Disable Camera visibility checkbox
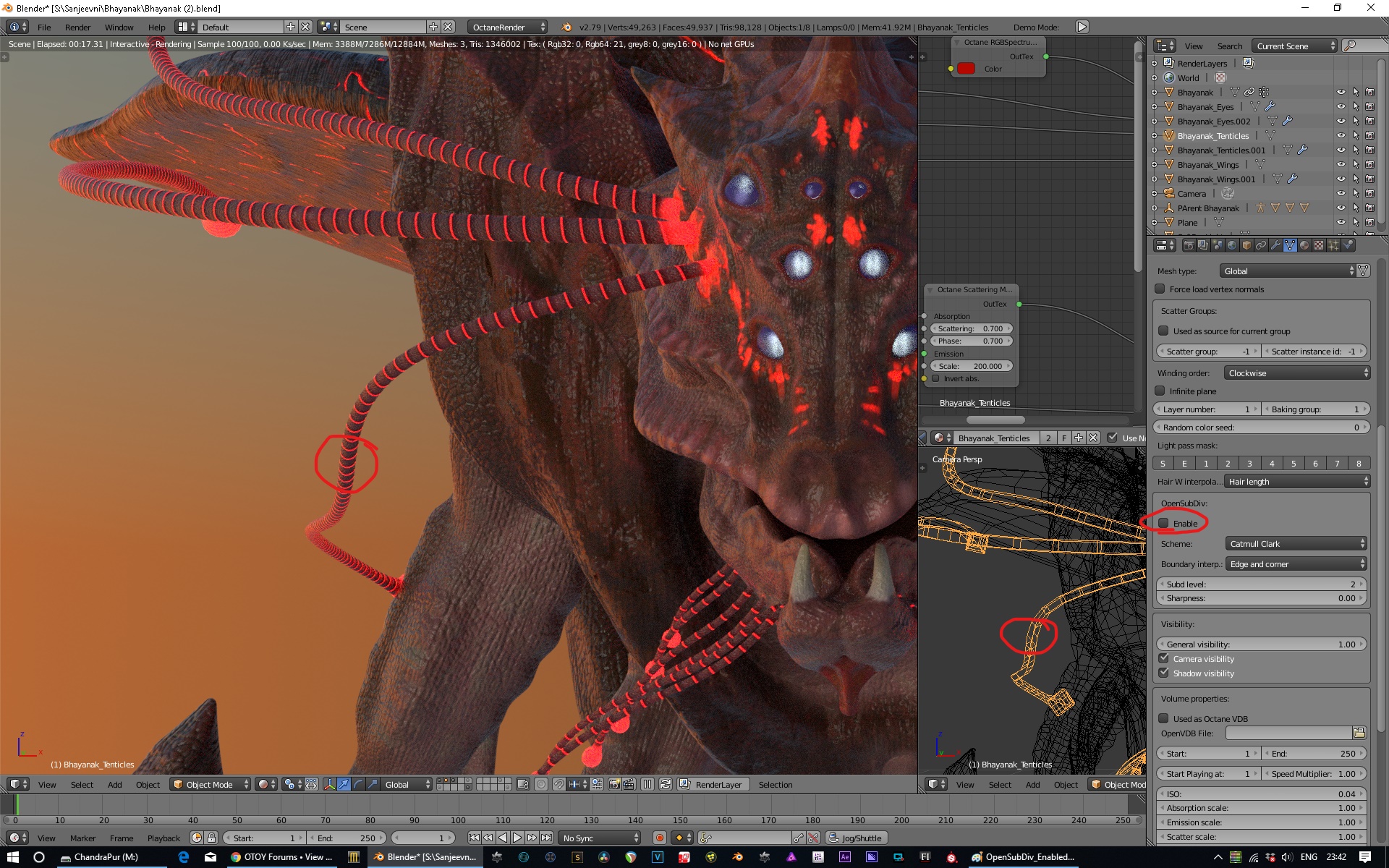 click(1163, 658)
